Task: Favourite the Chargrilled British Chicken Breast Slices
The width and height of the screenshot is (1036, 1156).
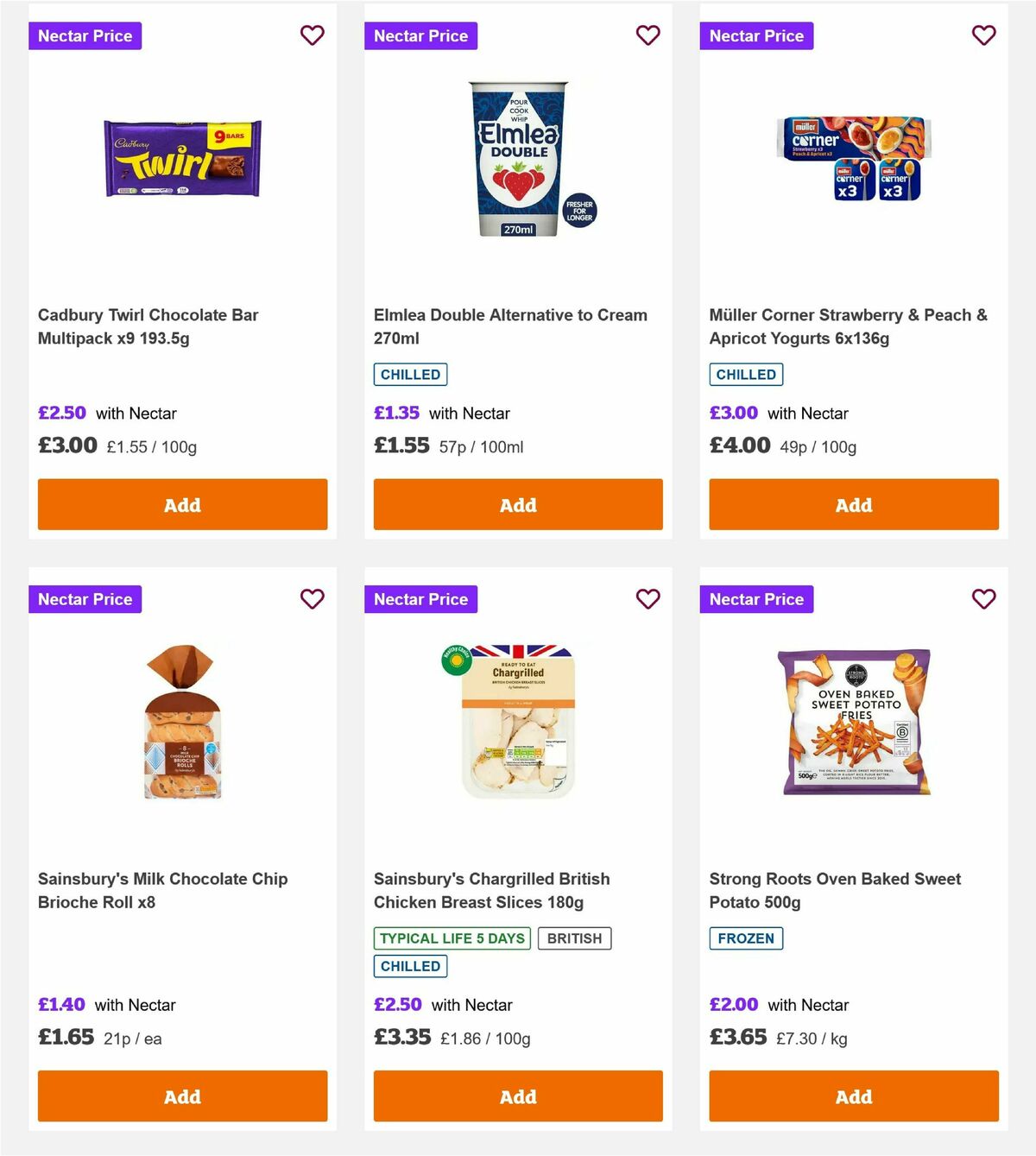Action: (x=647, y=598)
